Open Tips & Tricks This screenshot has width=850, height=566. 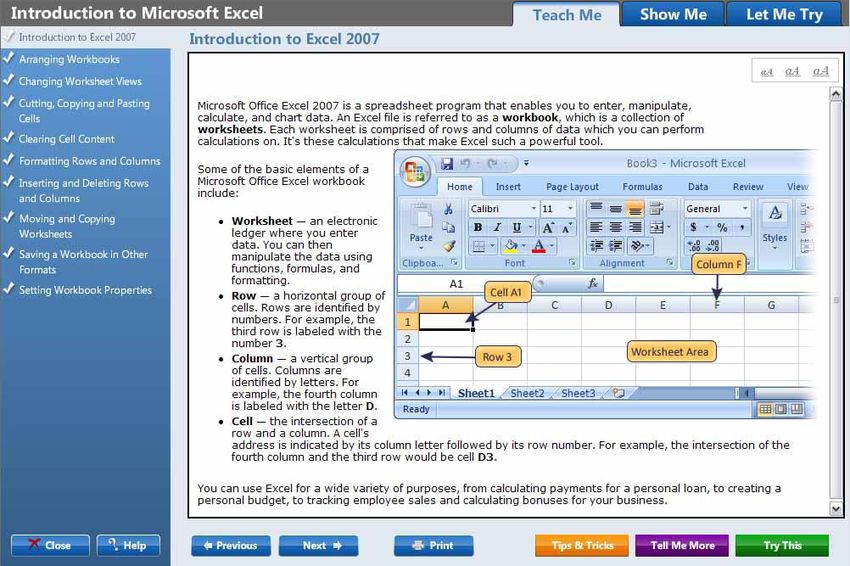(x=582, y=546)
